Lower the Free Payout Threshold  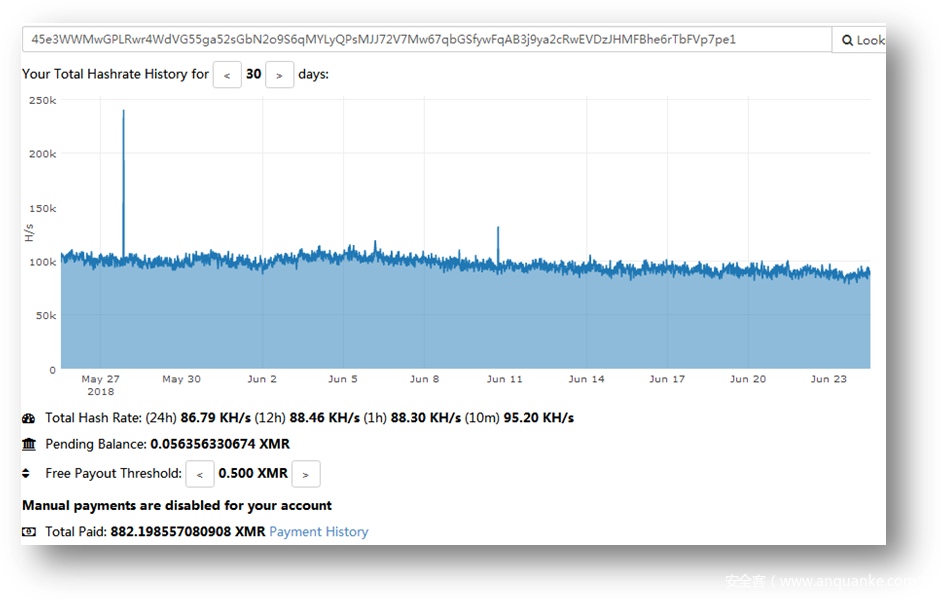coord(200,474)
